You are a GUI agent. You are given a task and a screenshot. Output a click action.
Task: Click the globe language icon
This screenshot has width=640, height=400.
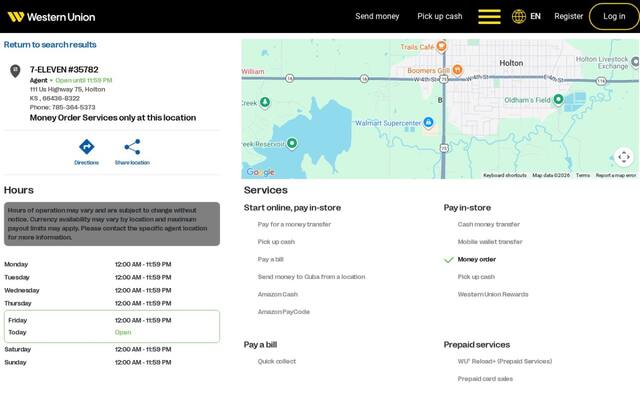(519, 16)
